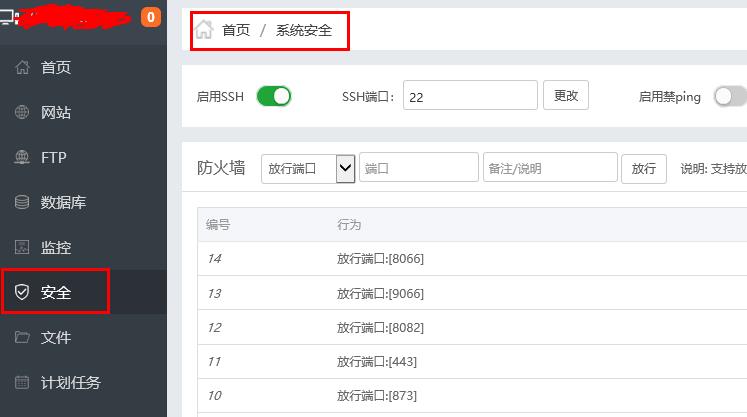Image resolution: width=747 pixels, height=417 pixels.
Task: Click the orange notification badge showing 0
Action: [151, 17]
